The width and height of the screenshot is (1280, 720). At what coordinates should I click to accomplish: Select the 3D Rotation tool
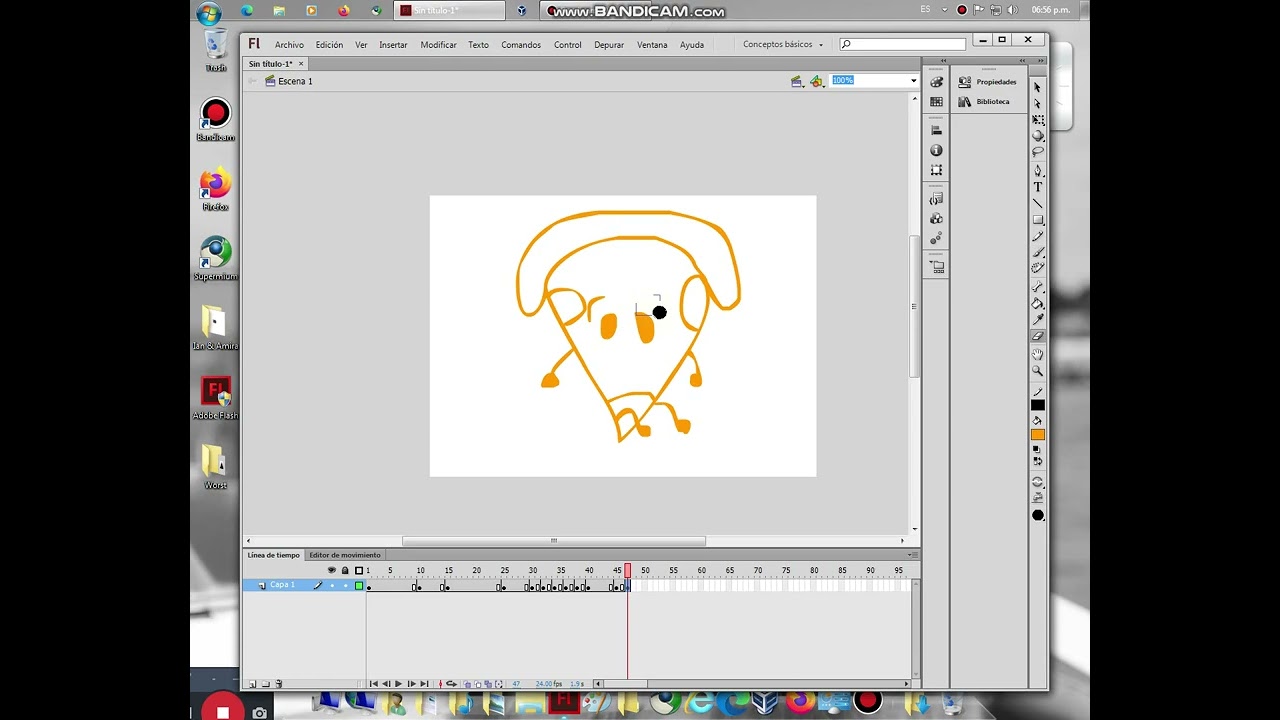pyautogui.click(x=1038, y=135)
